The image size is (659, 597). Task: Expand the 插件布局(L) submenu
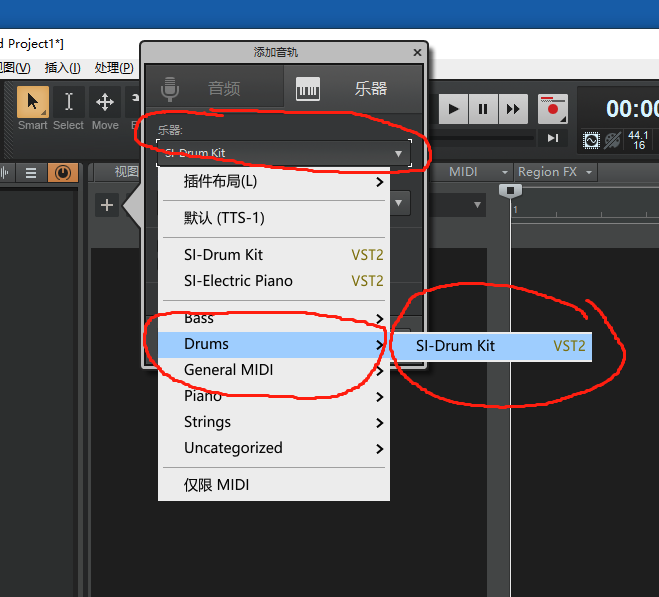tap(274, 182)
